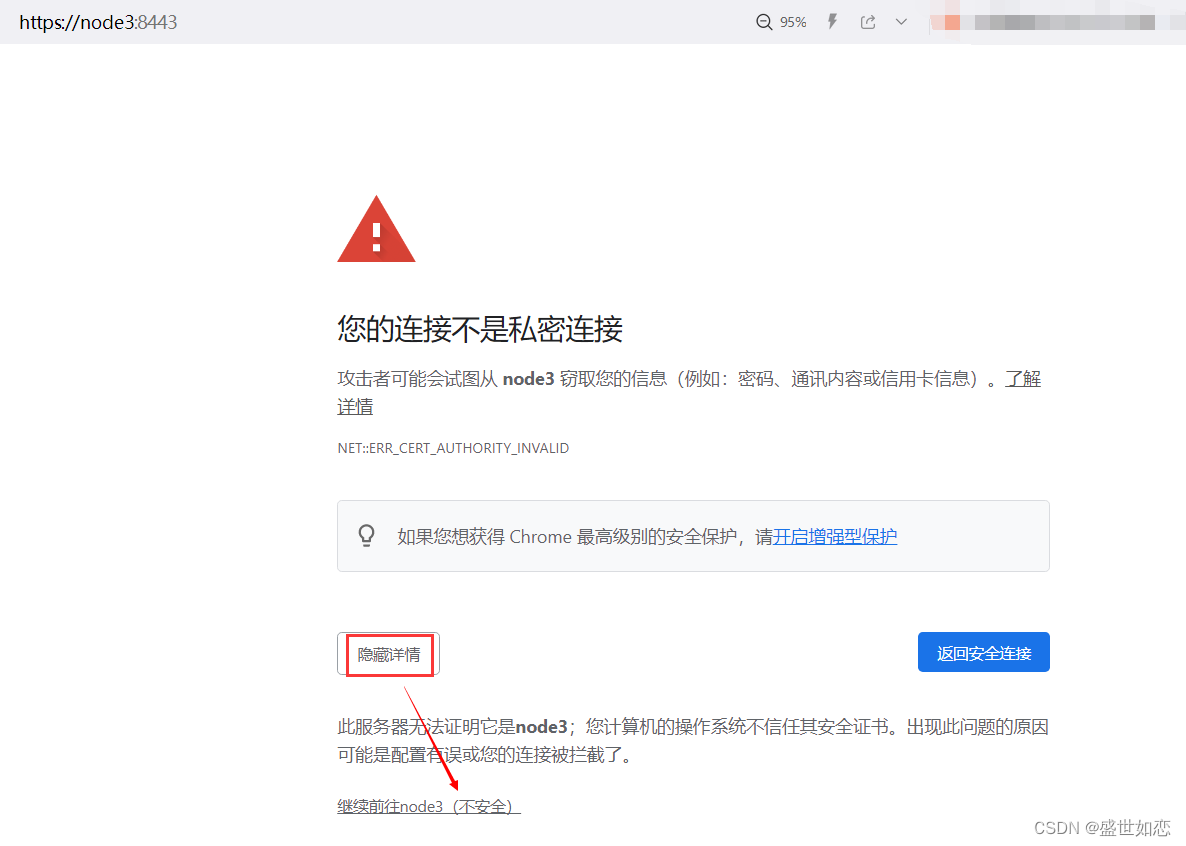Click the https://node3:8443 address bar
Screen dimensions: 1186x846
point(98,21)
